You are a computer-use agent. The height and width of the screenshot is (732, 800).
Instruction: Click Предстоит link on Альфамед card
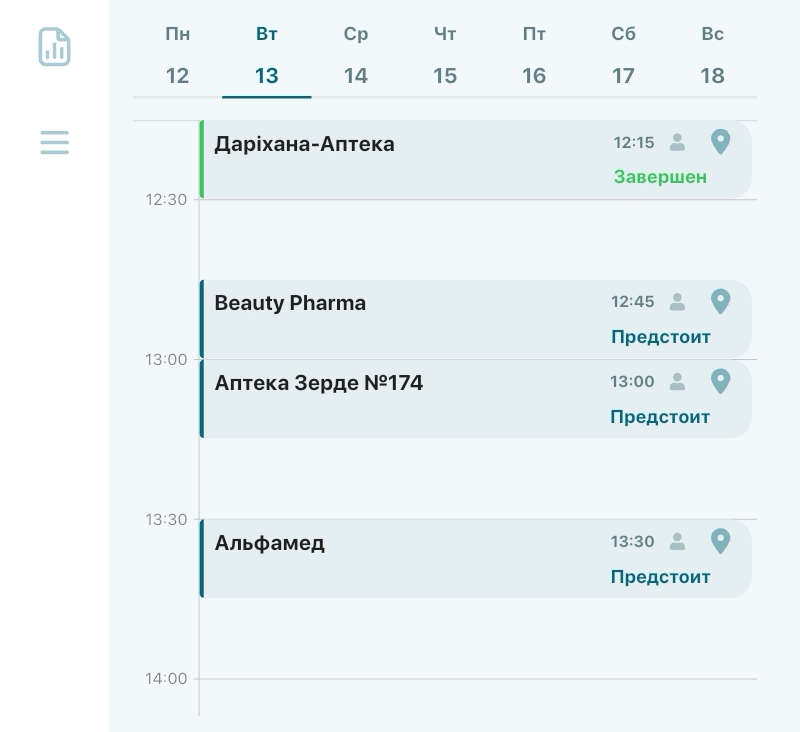(x=661, y=577)
